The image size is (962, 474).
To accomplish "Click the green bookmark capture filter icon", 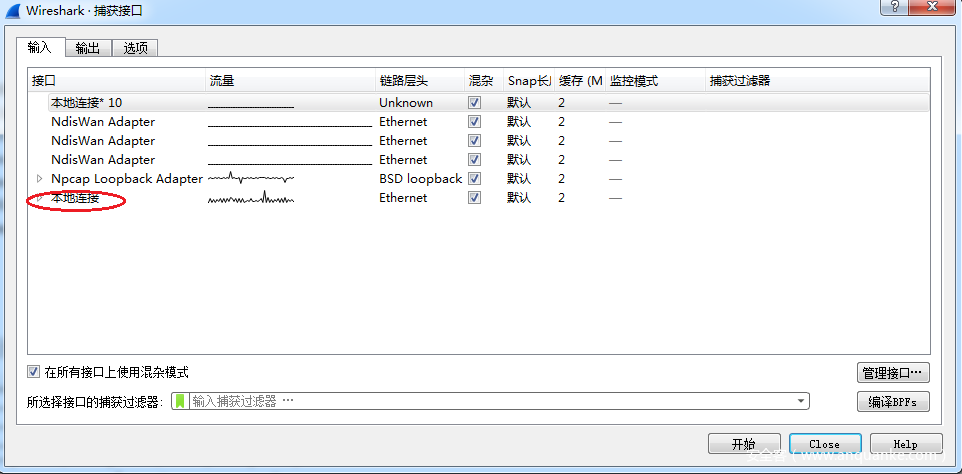I will pyautogui.click(x=180, y=401).
